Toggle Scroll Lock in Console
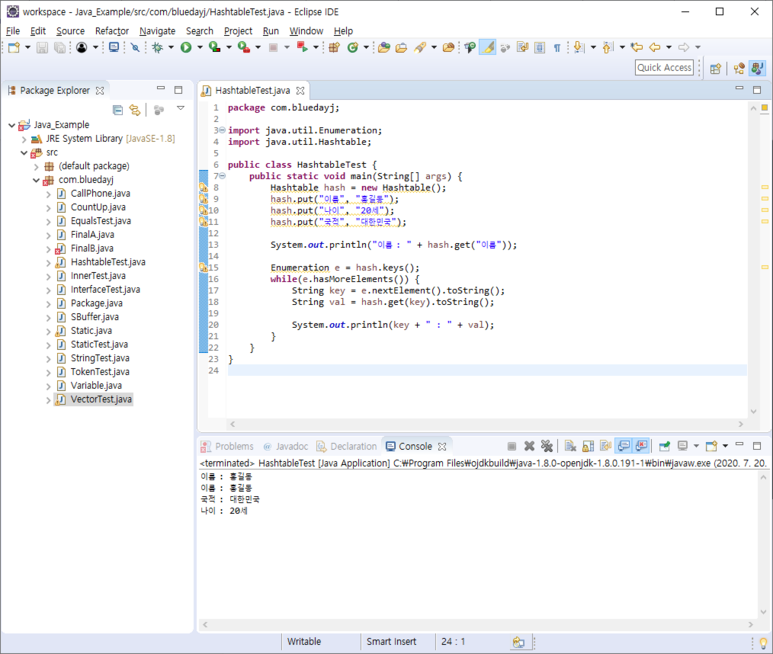 [588, 446]
